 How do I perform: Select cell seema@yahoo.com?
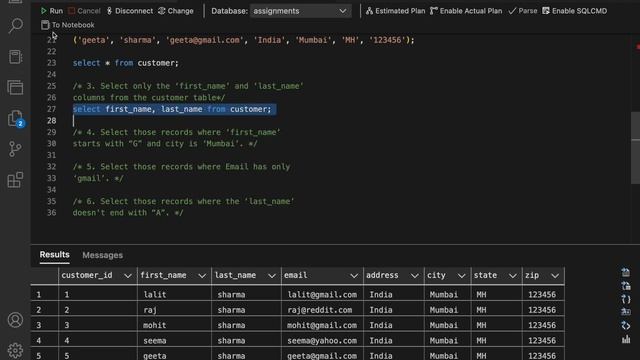pyautogui.click(x=322, y=340)
